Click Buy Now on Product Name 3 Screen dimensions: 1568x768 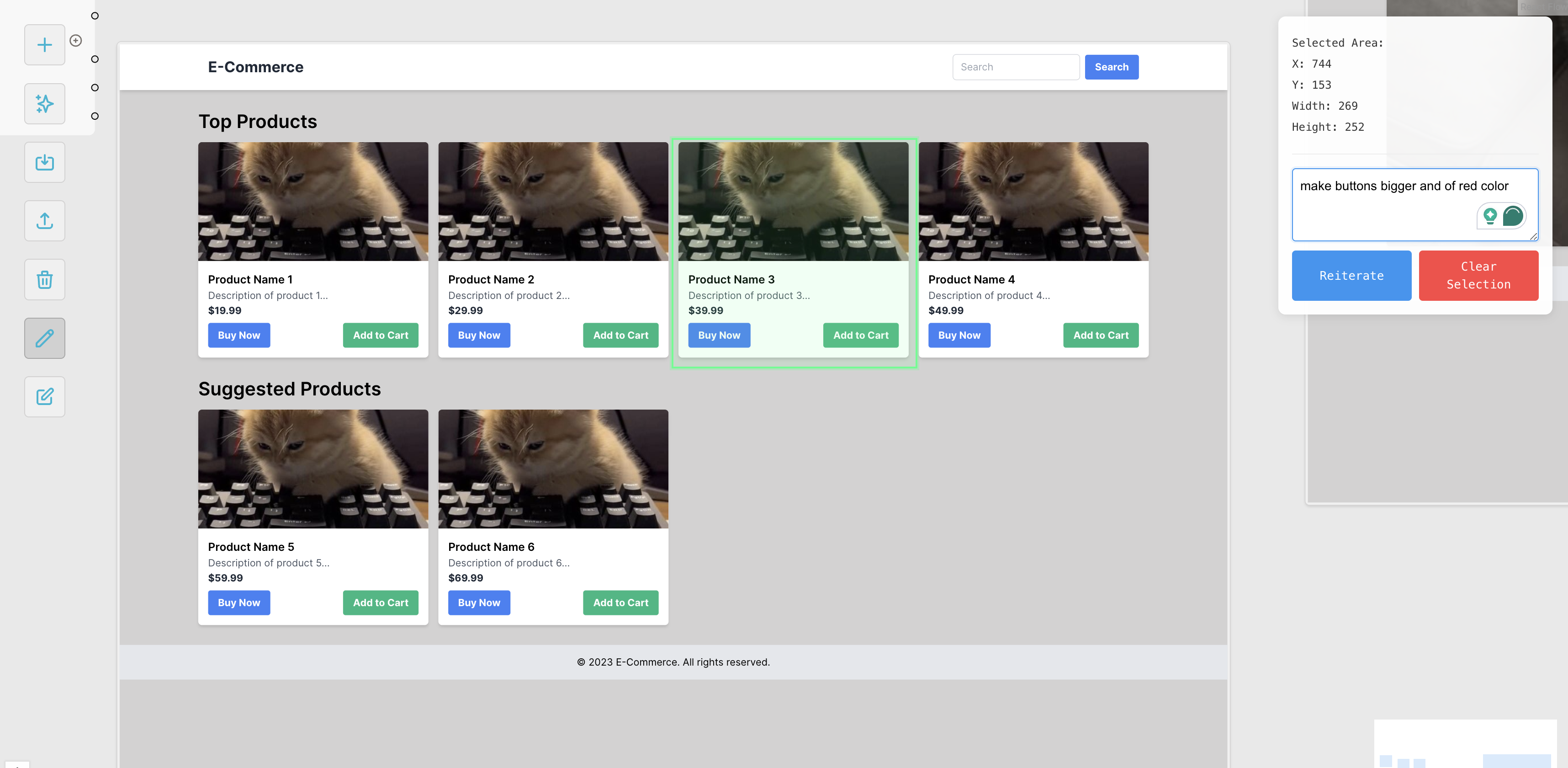click(719, 335)
